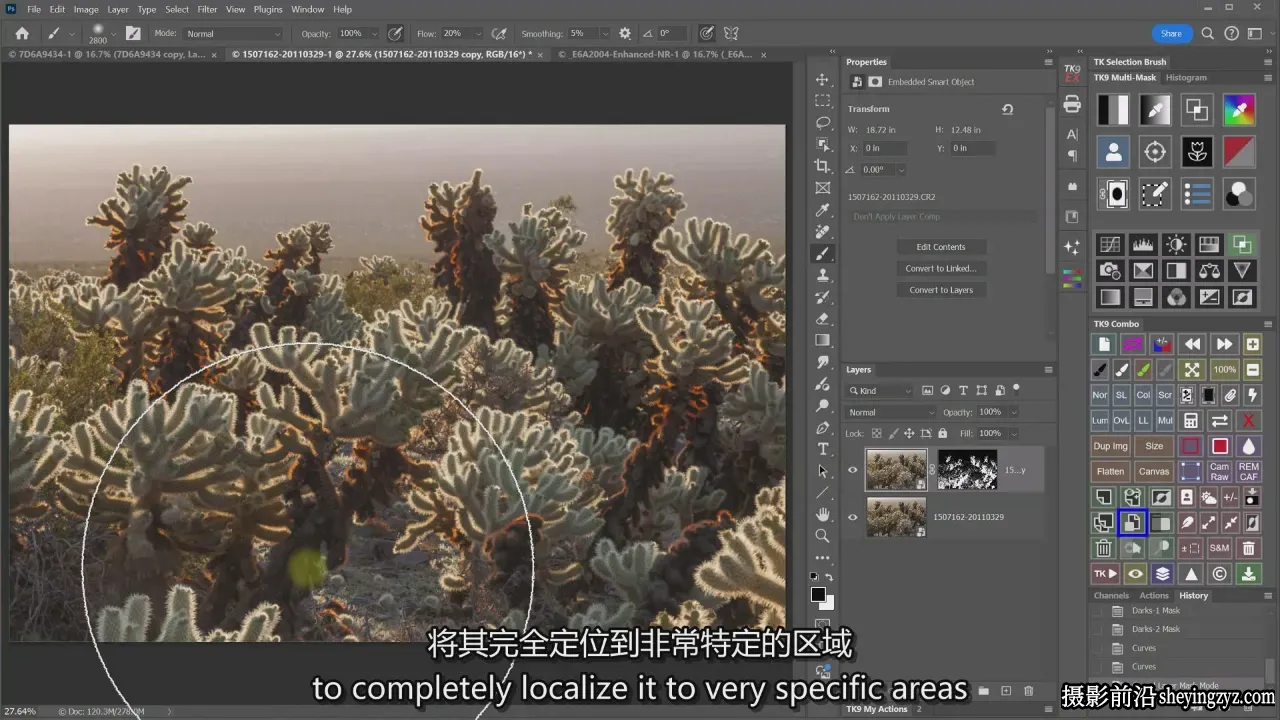Viewport: 1280px width, 720px height.
Task: Click the TK9 person mask icon
Action: coord(1113,152)
